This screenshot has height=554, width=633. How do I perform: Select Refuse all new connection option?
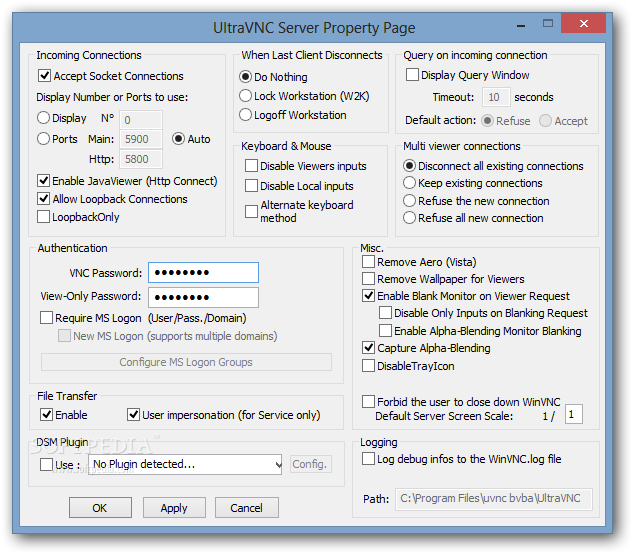(x=409, y=218)
